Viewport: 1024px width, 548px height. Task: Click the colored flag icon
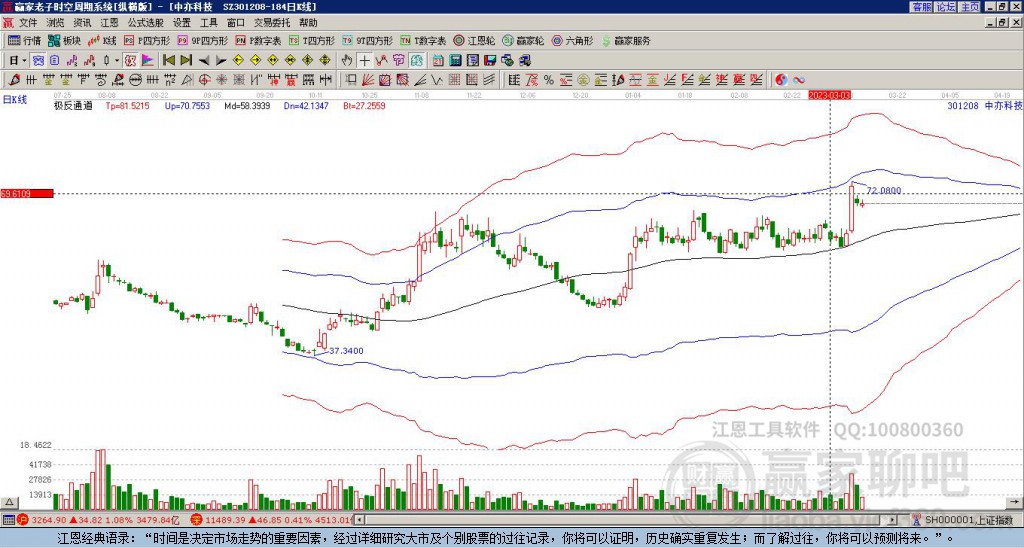click(x=148, y=61)
